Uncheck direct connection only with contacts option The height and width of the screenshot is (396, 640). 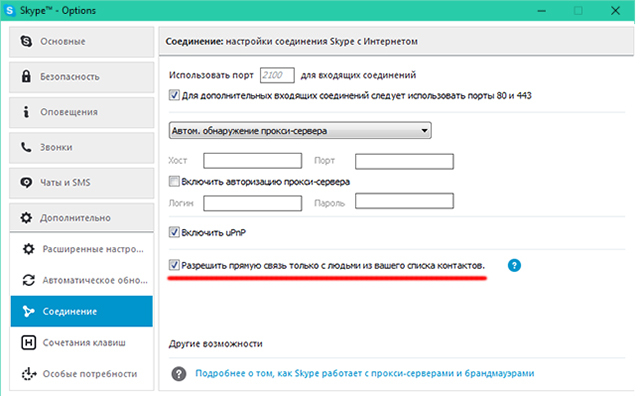tap(174, 265)
